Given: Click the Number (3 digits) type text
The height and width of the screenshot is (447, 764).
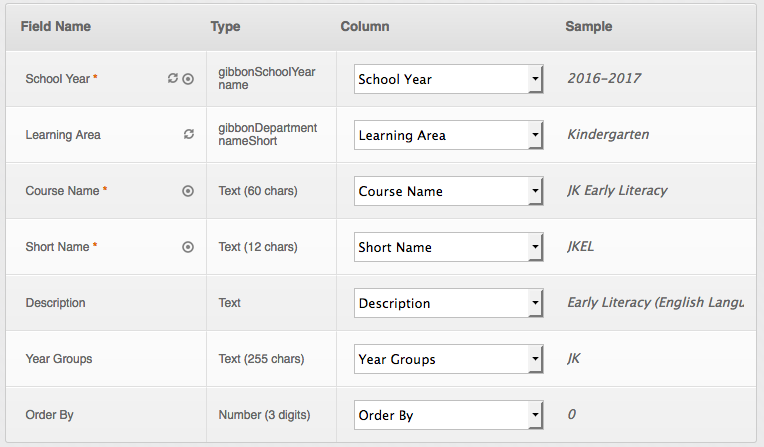Looking at the screenshot, I should [261, 415].
